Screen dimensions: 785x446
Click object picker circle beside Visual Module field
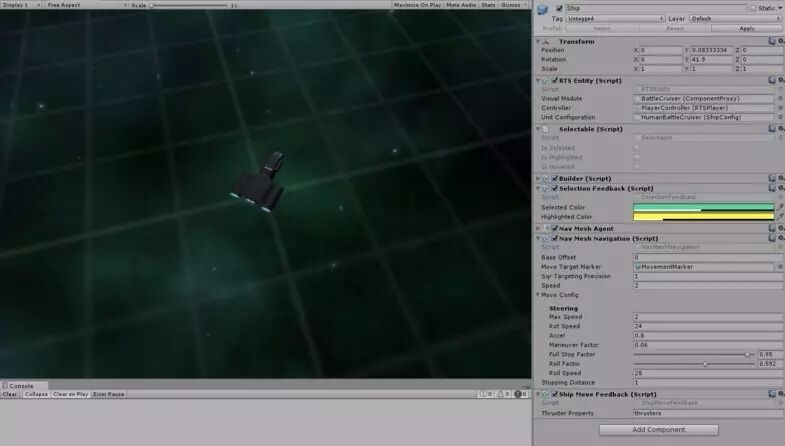(x=780, y=99)
